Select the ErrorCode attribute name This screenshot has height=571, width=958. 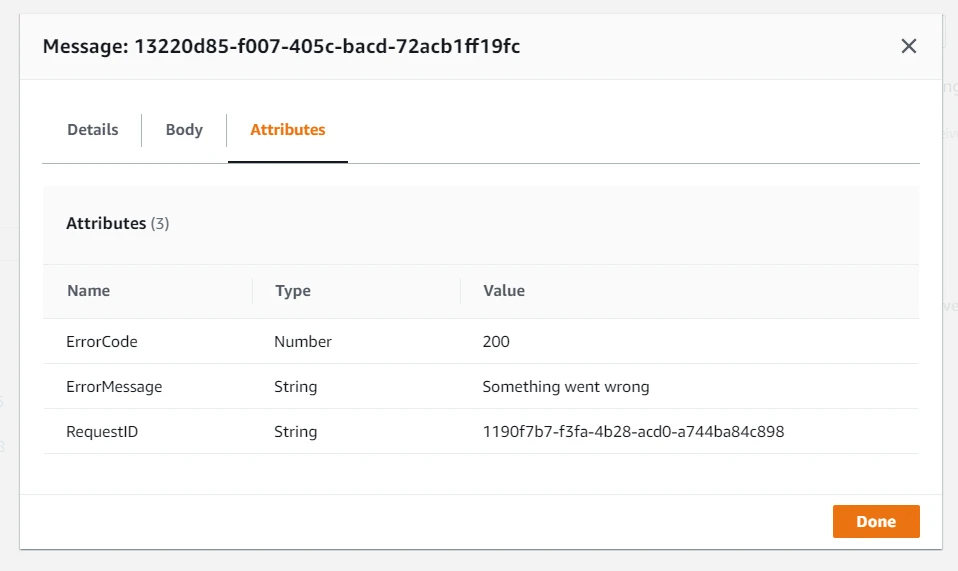tap(102, 342)
